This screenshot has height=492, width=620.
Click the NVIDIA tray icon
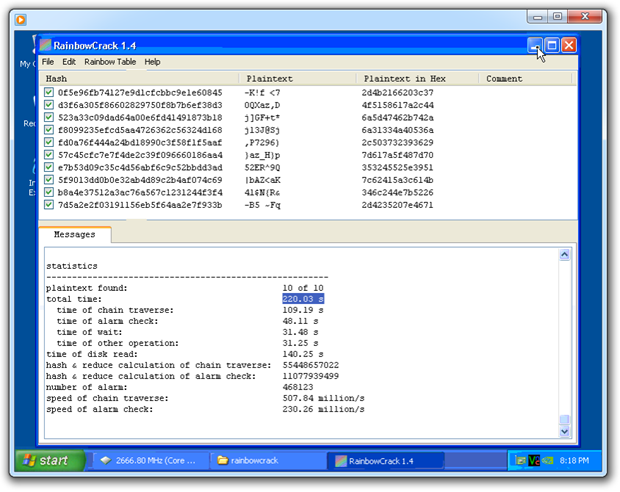tap(548, 460)
